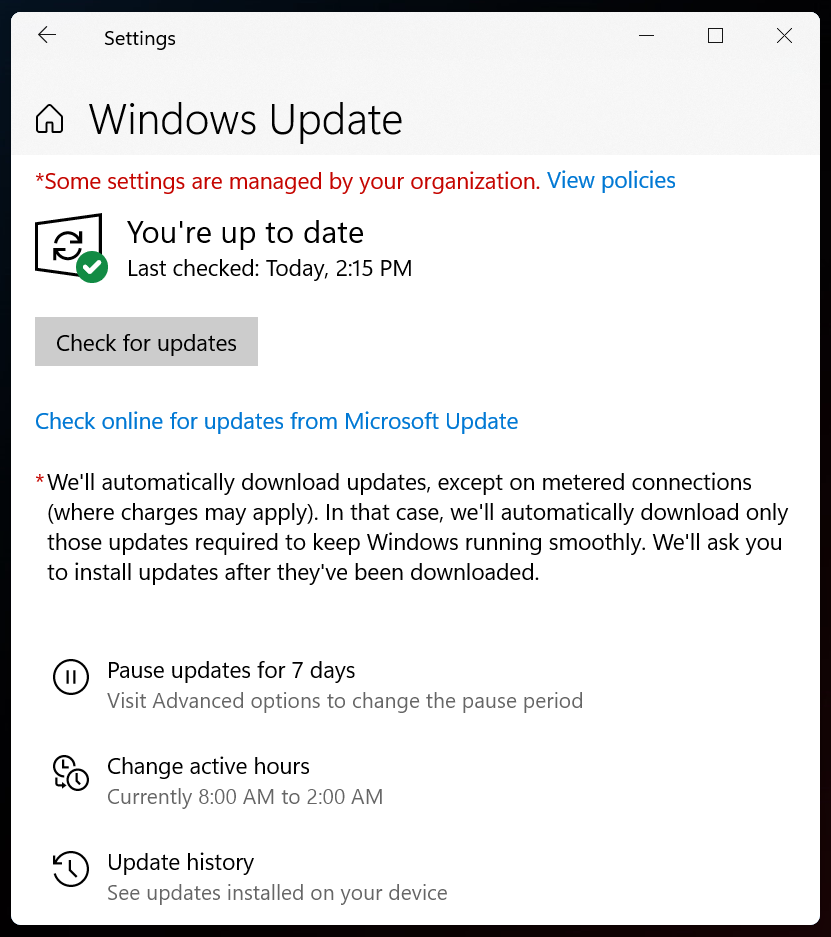The image size is (831, 937).
Task: Click the history icon for Update history
Action: point(71,869)
